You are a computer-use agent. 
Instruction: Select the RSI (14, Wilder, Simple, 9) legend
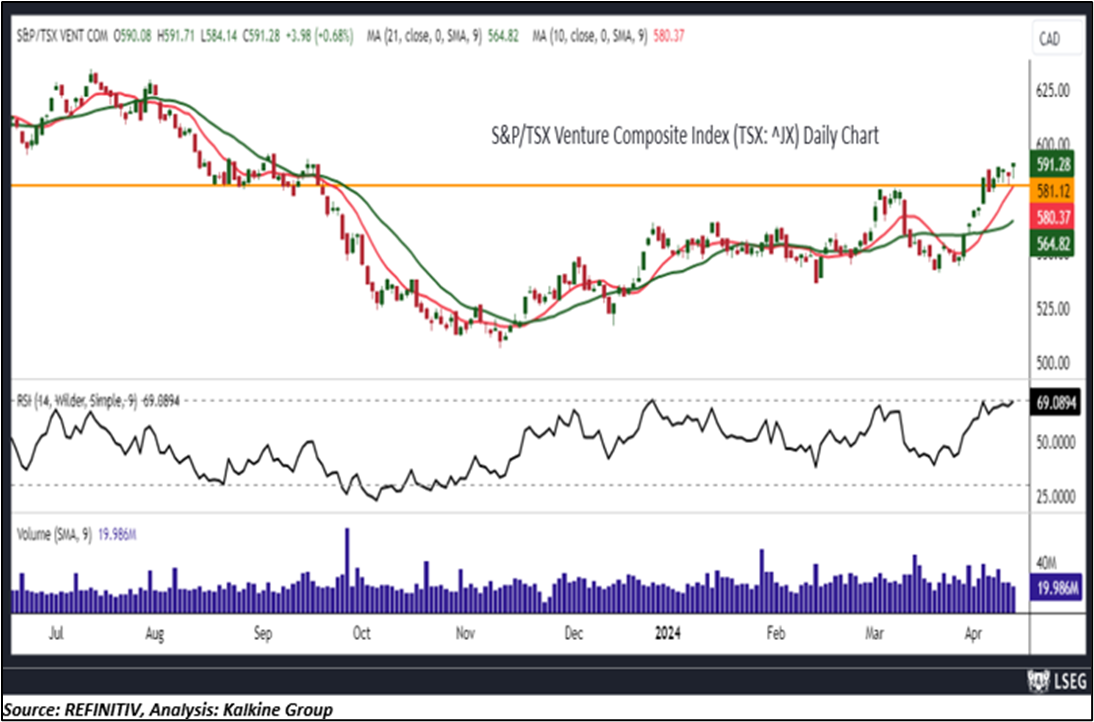[98, 401]
